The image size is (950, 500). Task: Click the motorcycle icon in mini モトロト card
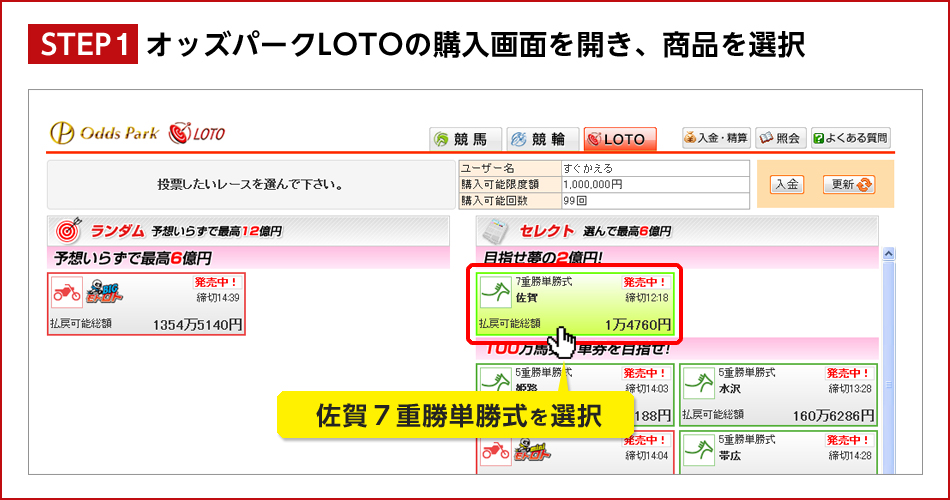[496, 451]
